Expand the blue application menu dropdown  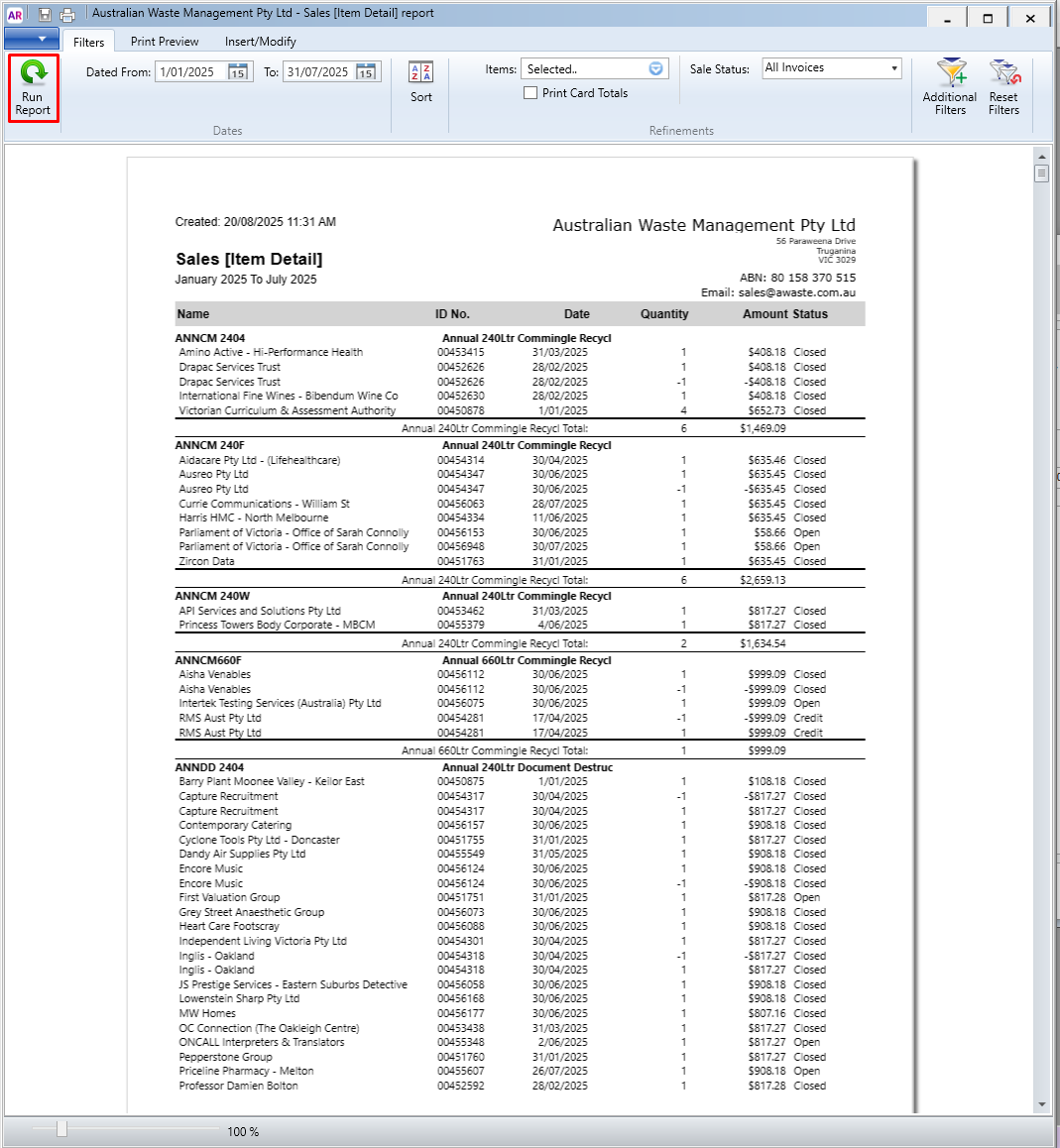32,38
